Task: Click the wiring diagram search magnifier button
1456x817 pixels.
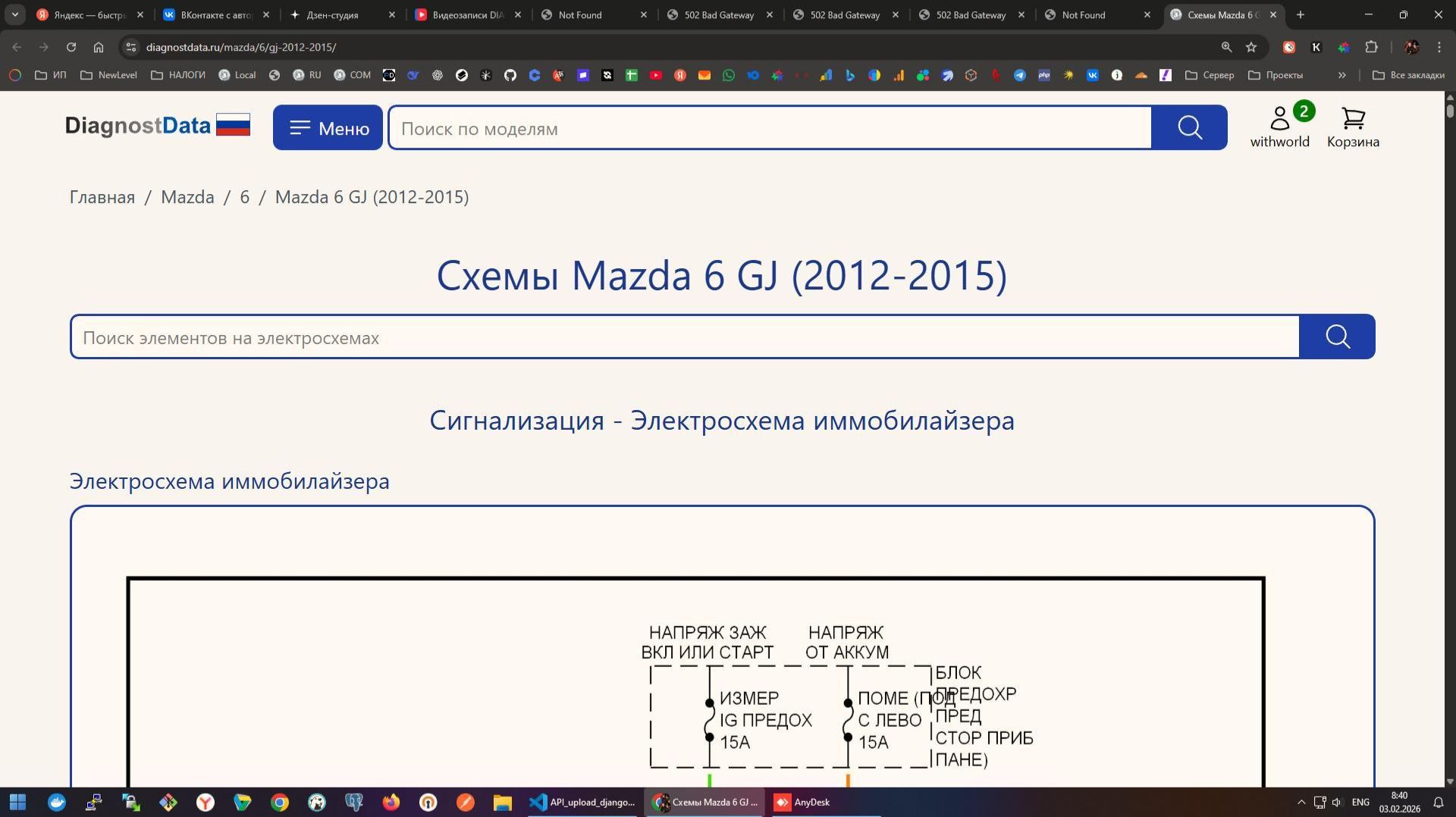Action: [1337, 337]
